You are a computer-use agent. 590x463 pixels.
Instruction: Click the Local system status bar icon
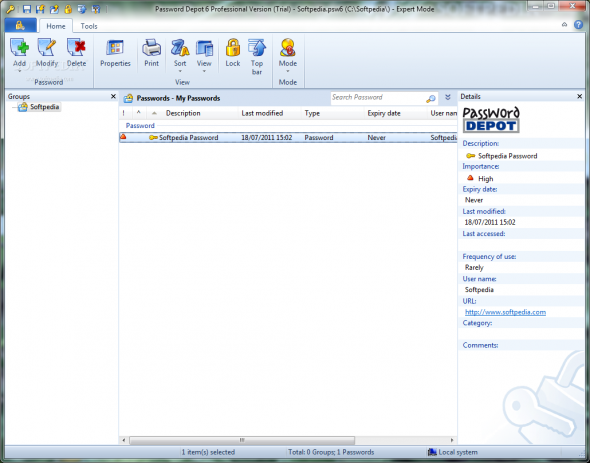432,452
